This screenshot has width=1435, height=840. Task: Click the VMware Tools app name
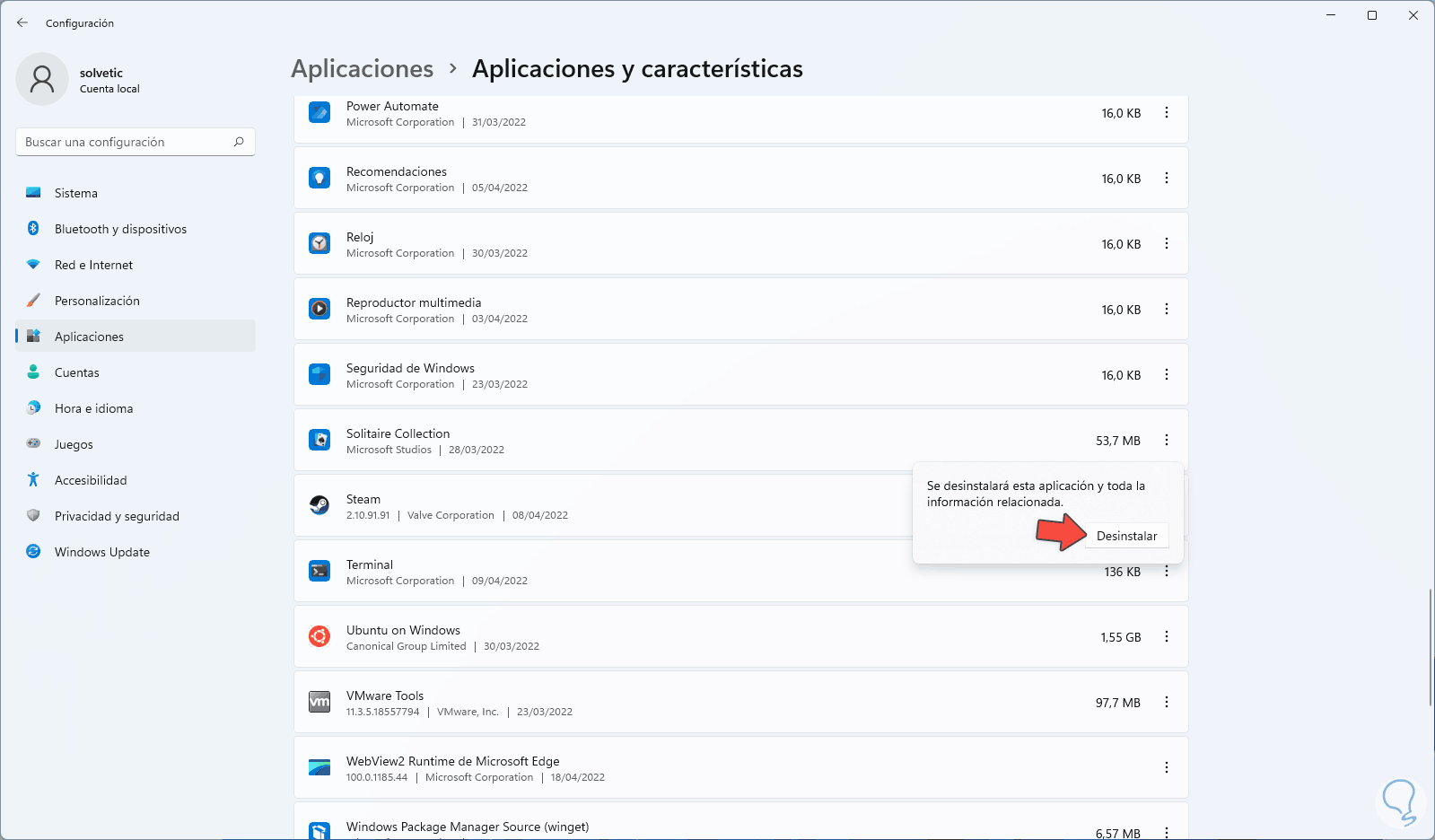click(385, 696)
